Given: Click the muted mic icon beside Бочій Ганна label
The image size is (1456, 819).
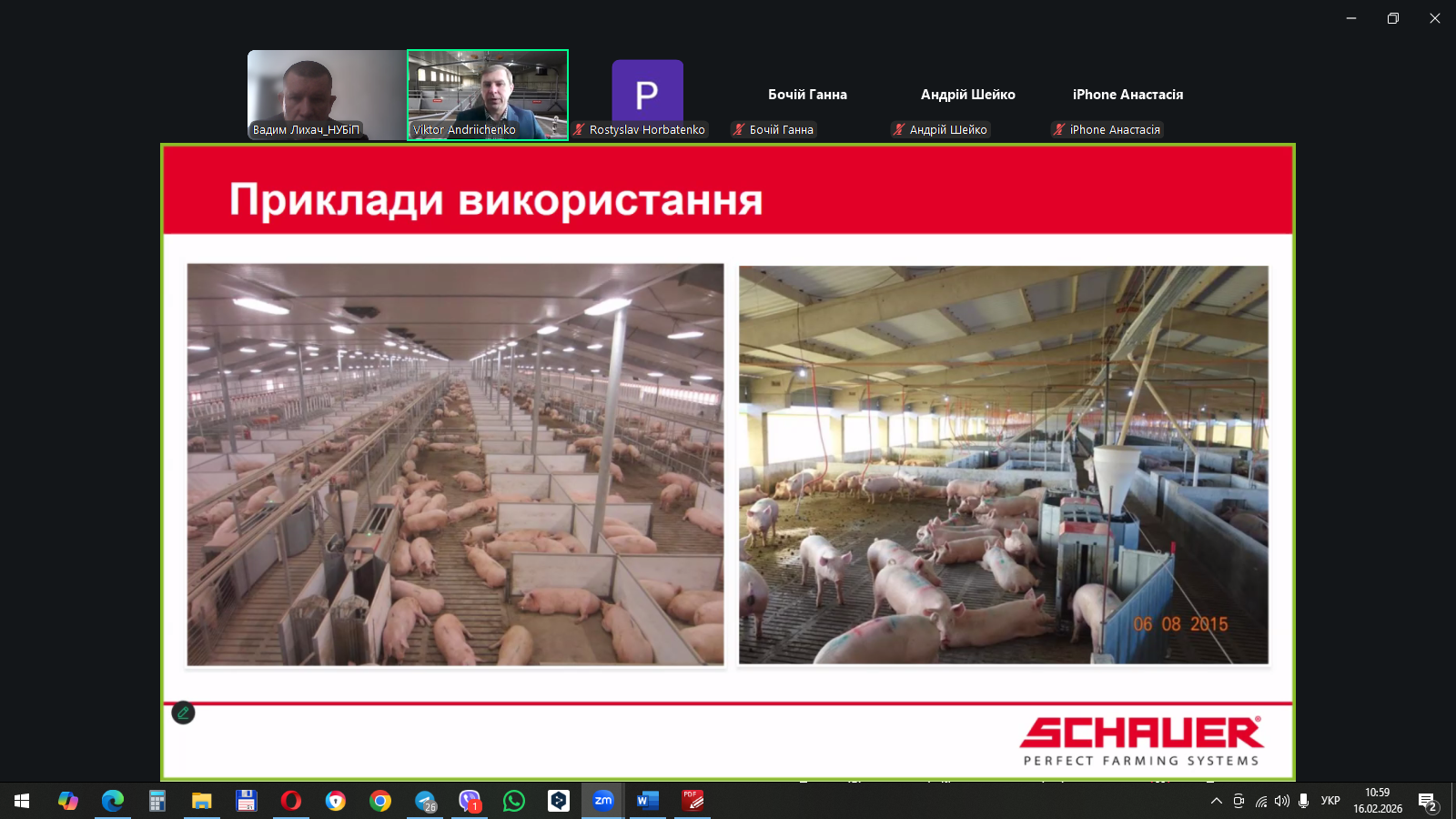Looking at the screenshot, I should tap(739, 129).
